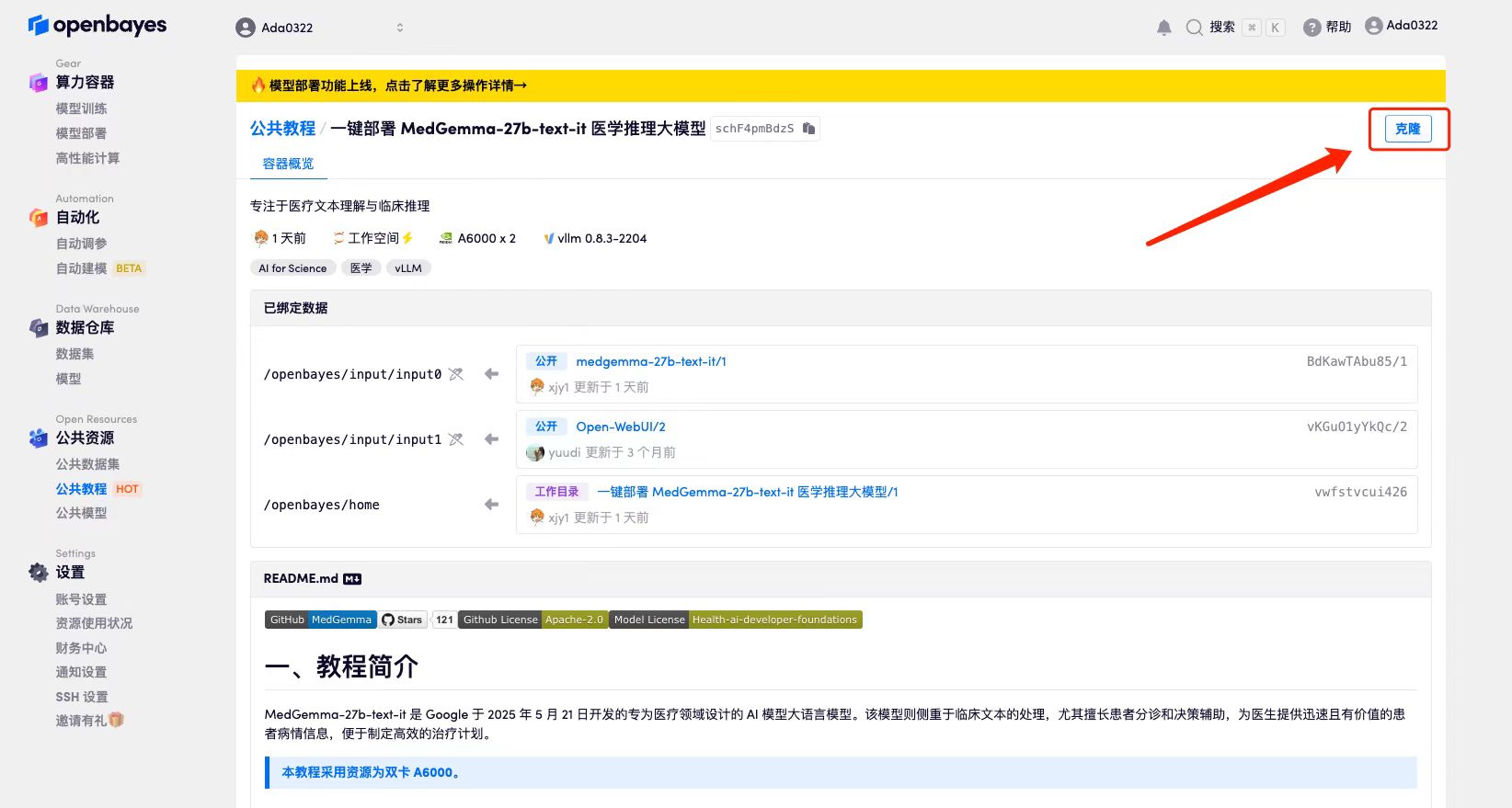Switch to the 容器概览 tab

pos(288,164)
